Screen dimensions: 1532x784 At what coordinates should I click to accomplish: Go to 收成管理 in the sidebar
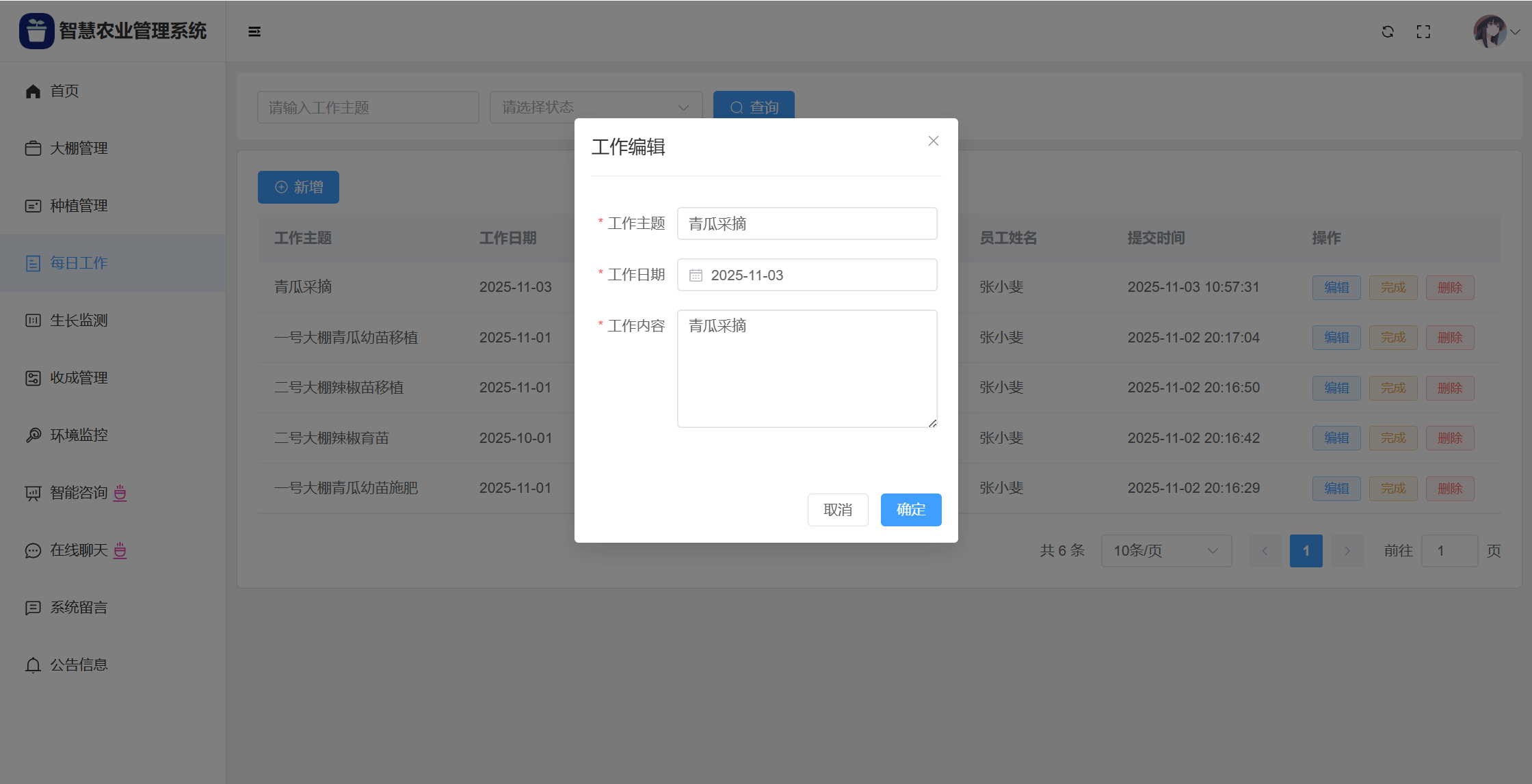79,378
